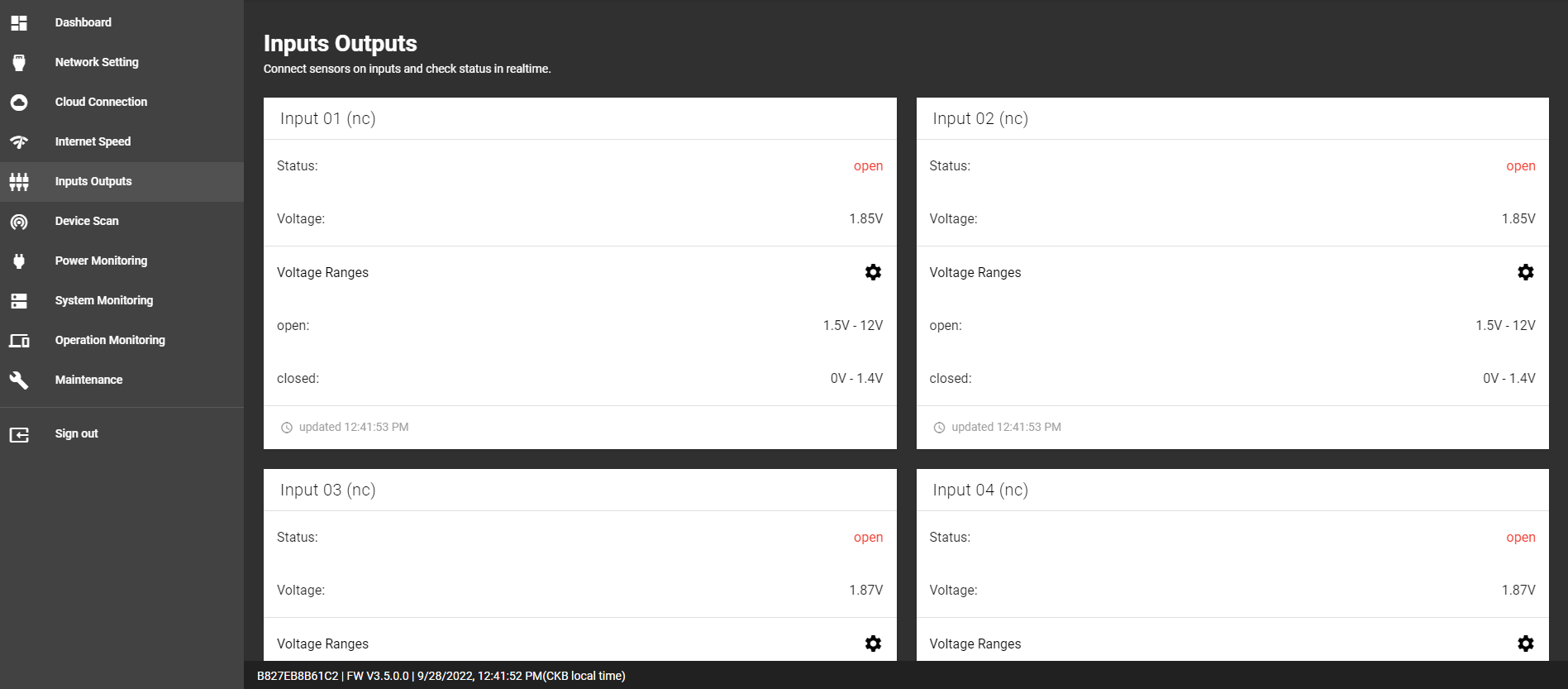
Task: Open Input 04 voltage ranges gear settings
Action: click(1526, 644)
